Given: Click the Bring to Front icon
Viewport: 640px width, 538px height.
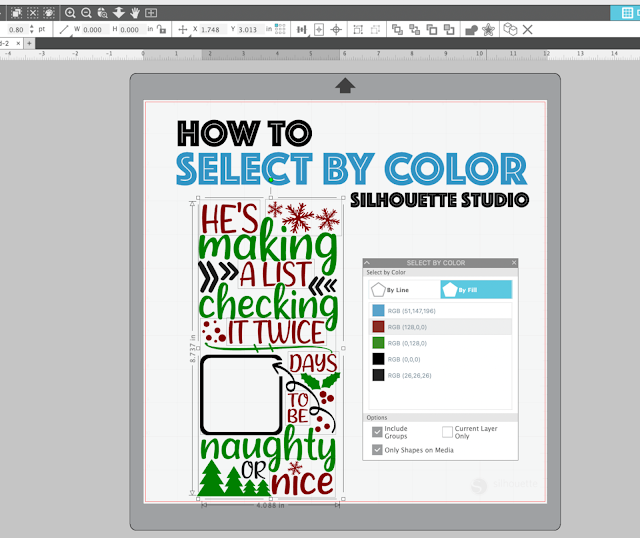Looking at the screenshot, I should click(397, 29).
